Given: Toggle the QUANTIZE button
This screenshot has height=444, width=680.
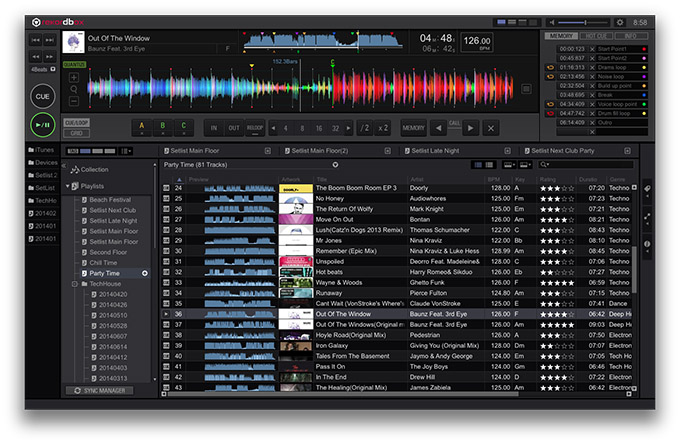Looking at the screenshot, I should coord(75,65).
